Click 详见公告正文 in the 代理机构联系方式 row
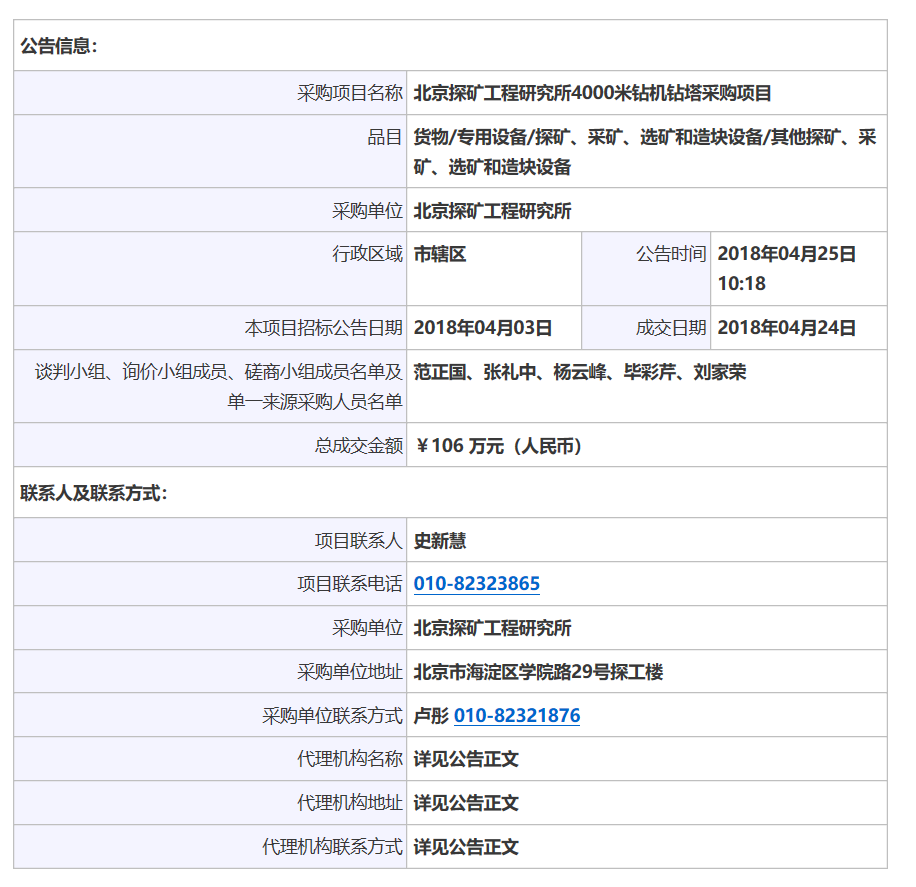The height and width of the screenshot is (887, 916). tap(466, 847)
